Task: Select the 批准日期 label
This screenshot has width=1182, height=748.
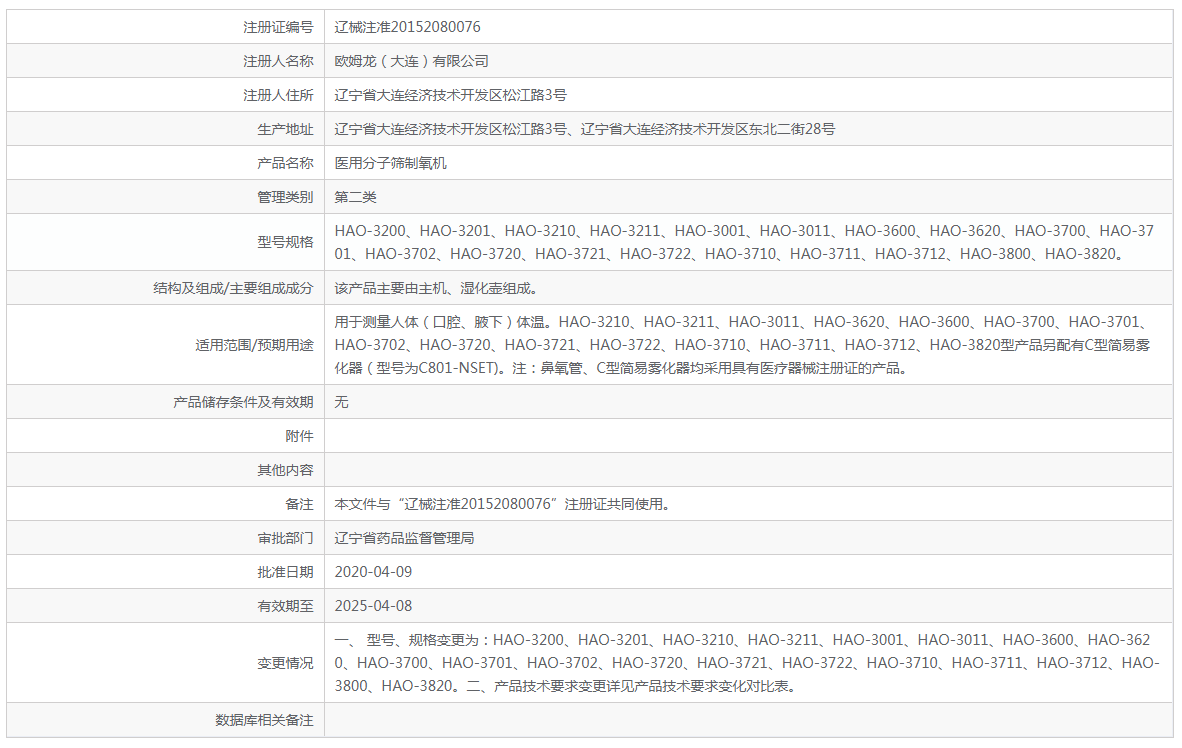Action: point(285,572)
